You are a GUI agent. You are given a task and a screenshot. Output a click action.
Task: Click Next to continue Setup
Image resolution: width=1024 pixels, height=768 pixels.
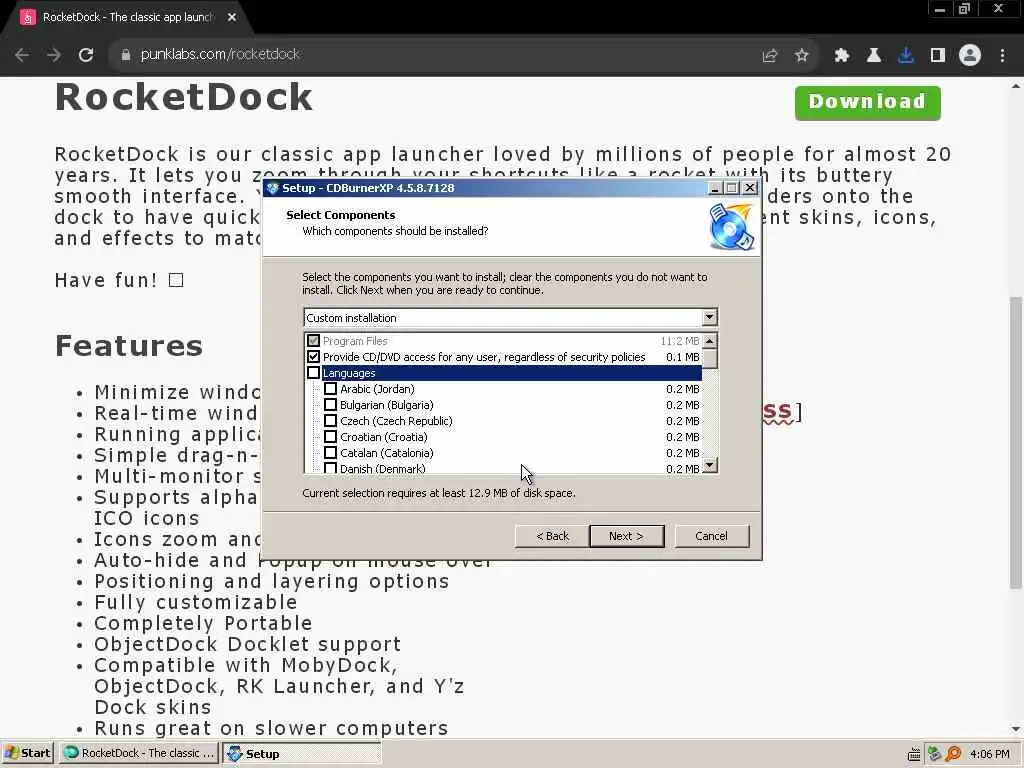pyautogui.click(x=627, y=536)
